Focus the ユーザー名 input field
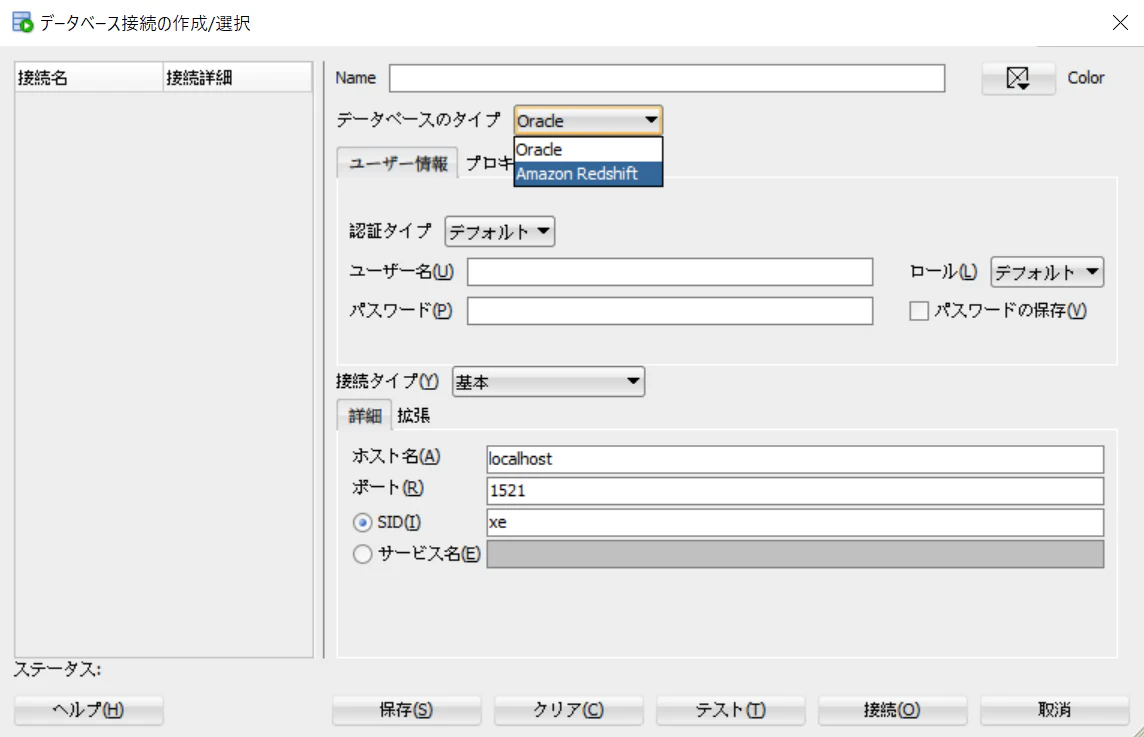 point(670,272)
